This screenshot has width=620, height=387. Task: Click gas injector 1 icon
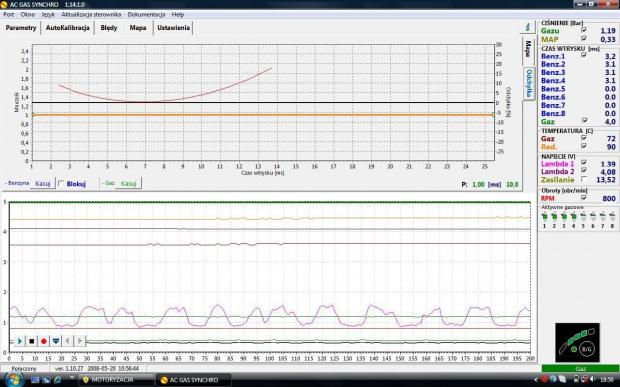[x=544, y=217]
